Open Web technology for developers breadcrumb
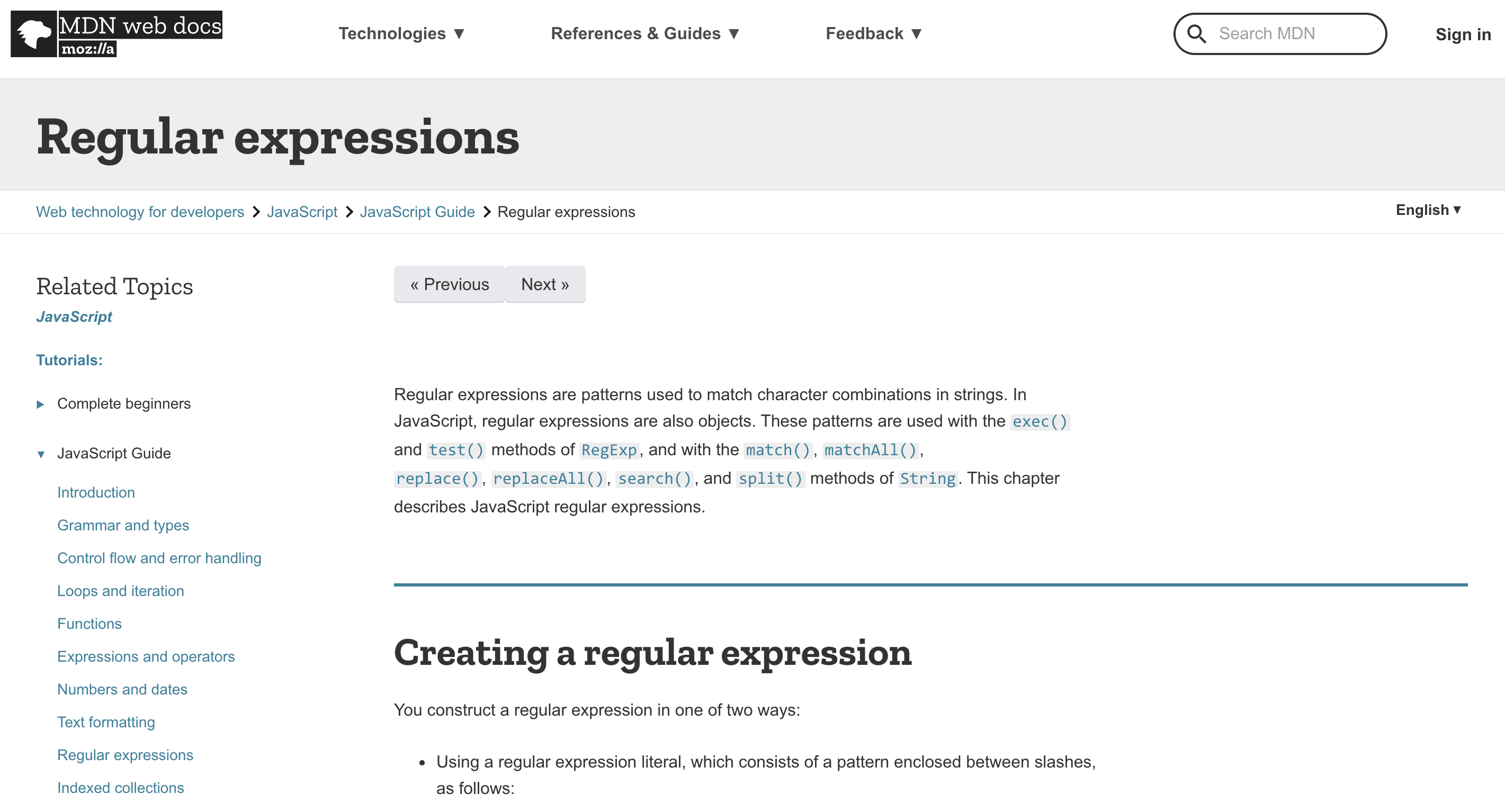 140,212
